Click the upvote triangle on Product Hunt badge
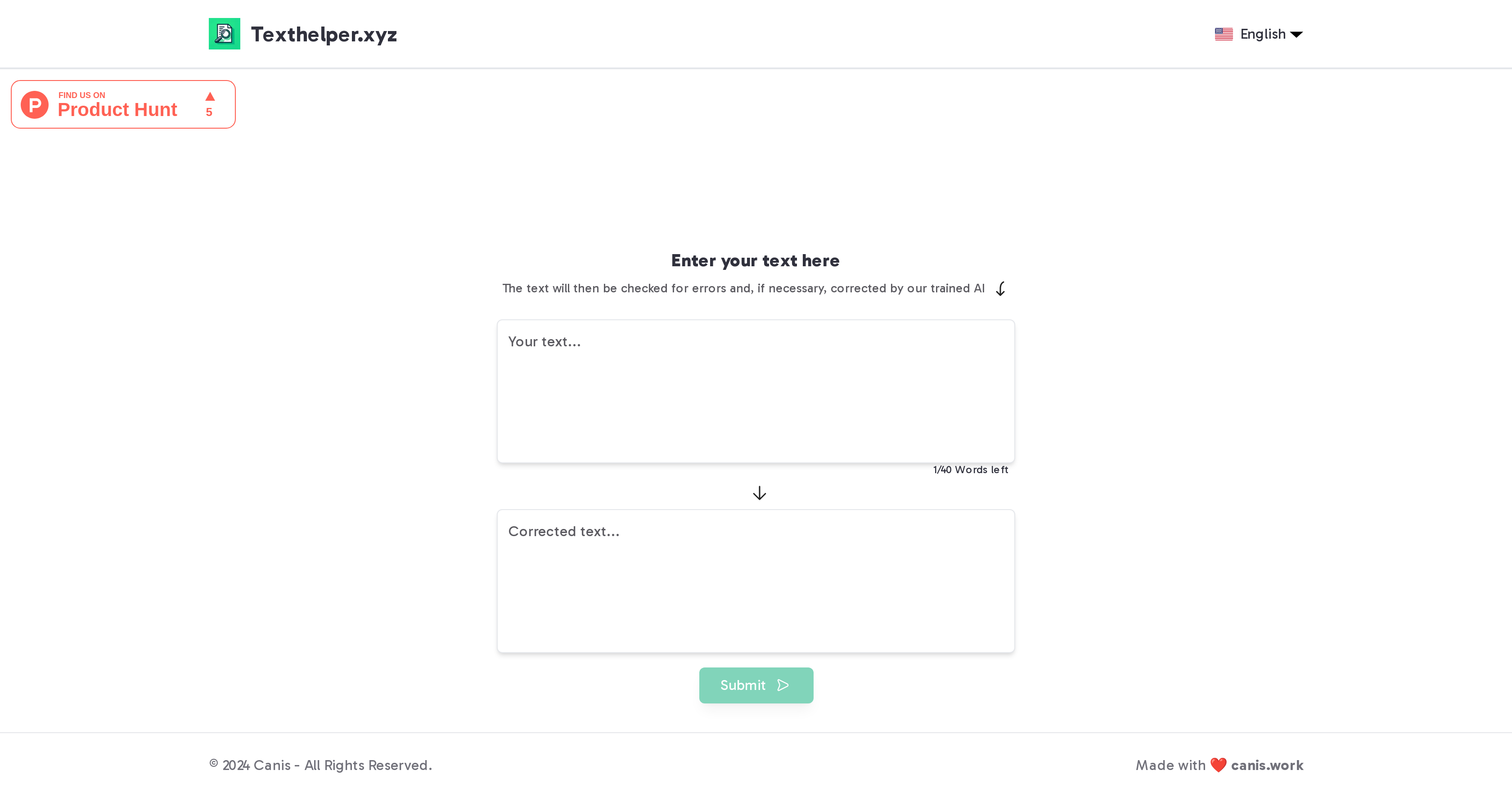The height and width of the screenshot is (788, 1512). (210, 97)
